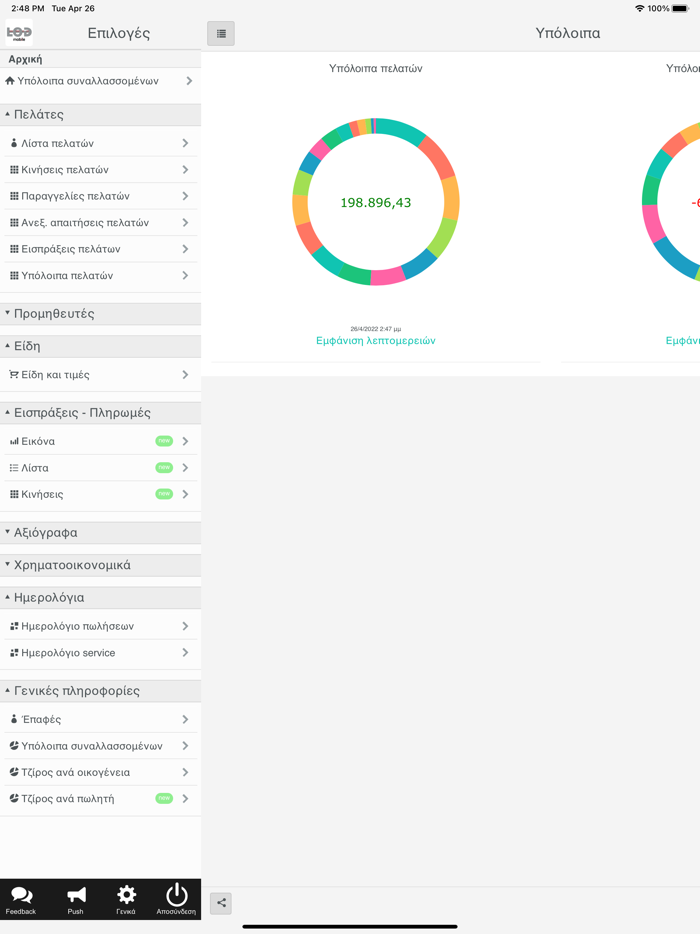Click icon beside Ημερολόγιο service
The width and height of the screenshot is (700, 934).
click(14, 653)
